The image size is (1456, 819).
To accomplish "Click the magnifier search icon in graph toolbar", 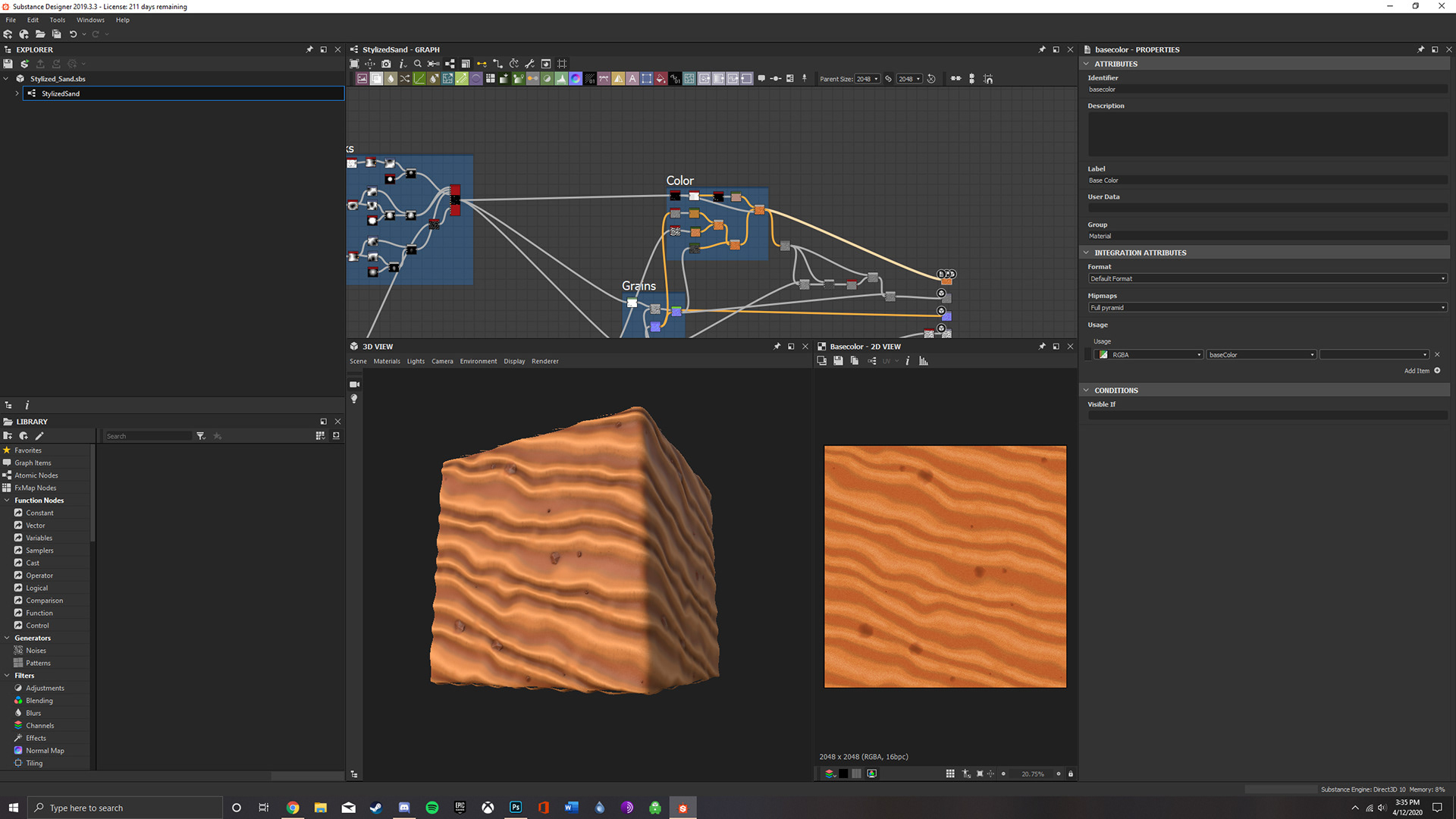I will pyautogui.click(x=418, y=64).
